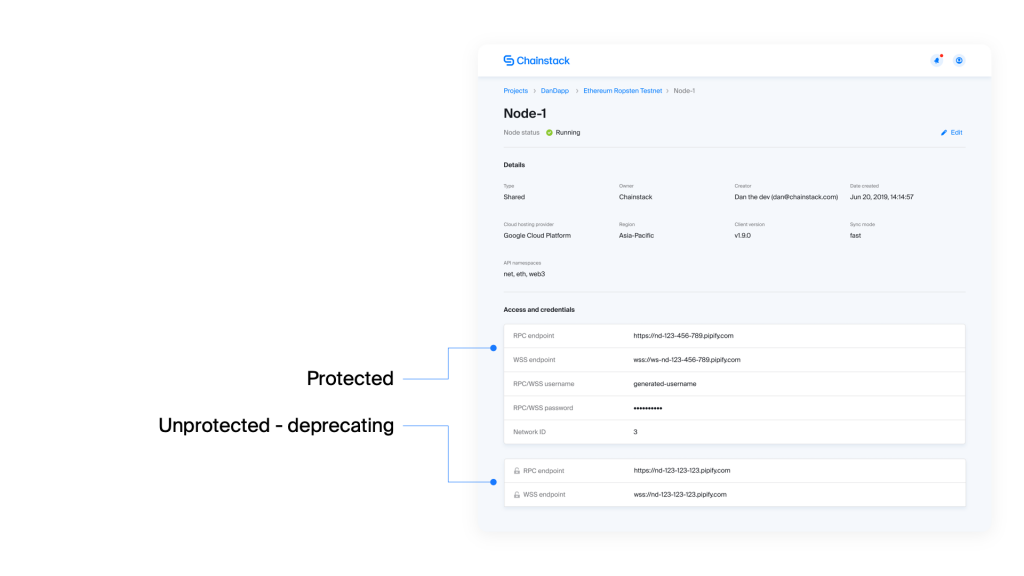This screenshot has height=576, width=1024.
Task: Click the generated-username value
Action: [664, 384]
